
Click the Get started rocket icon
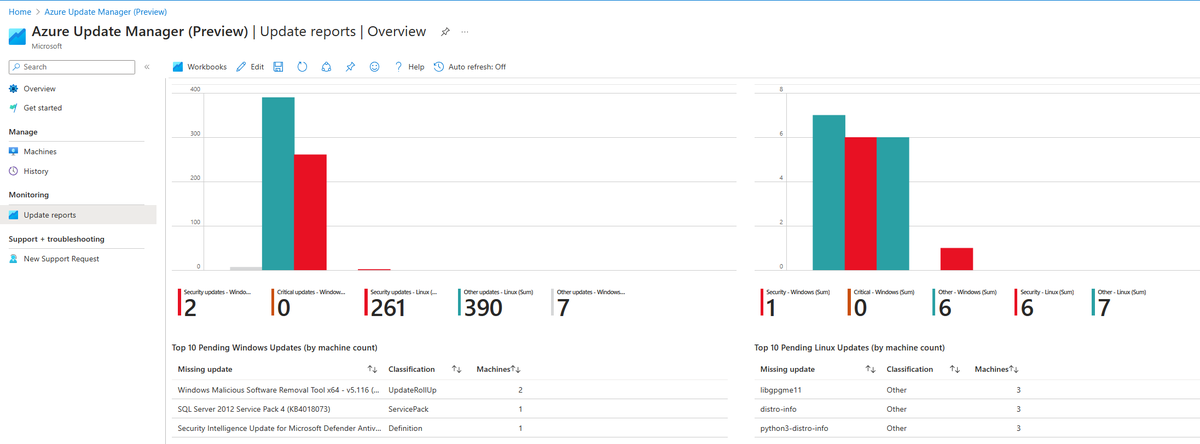pyautogui.click(x=13, y=108)
